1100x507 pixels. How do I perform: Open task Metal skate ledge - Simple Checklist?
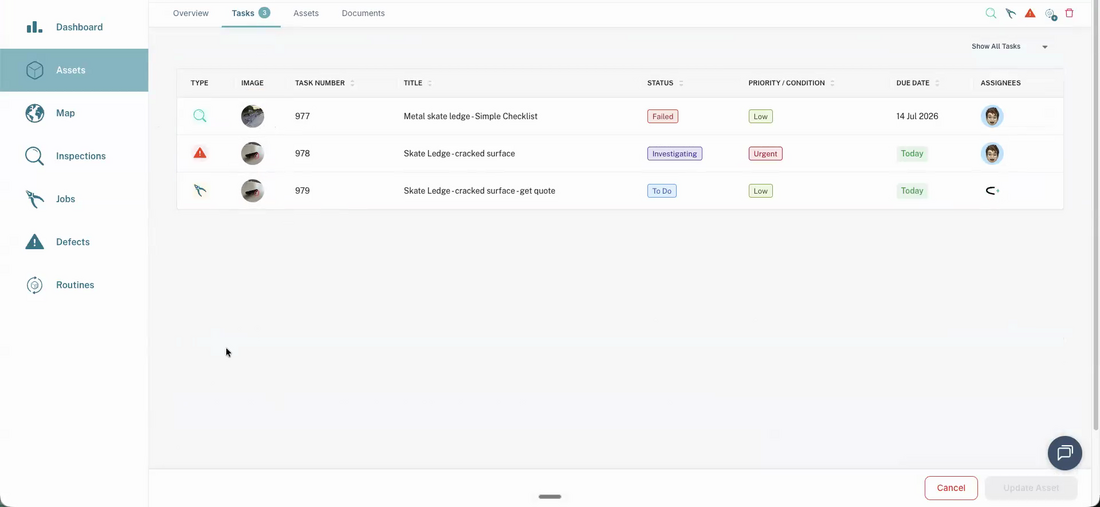[470, 116]
